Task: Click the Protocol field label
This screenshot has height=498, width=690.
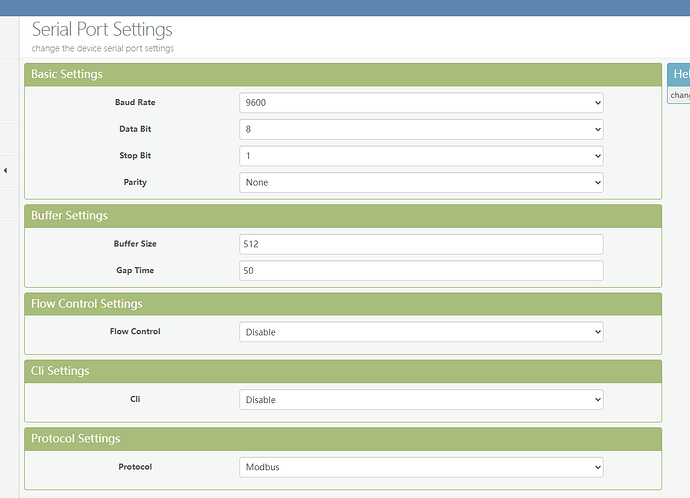Action: 135,467
